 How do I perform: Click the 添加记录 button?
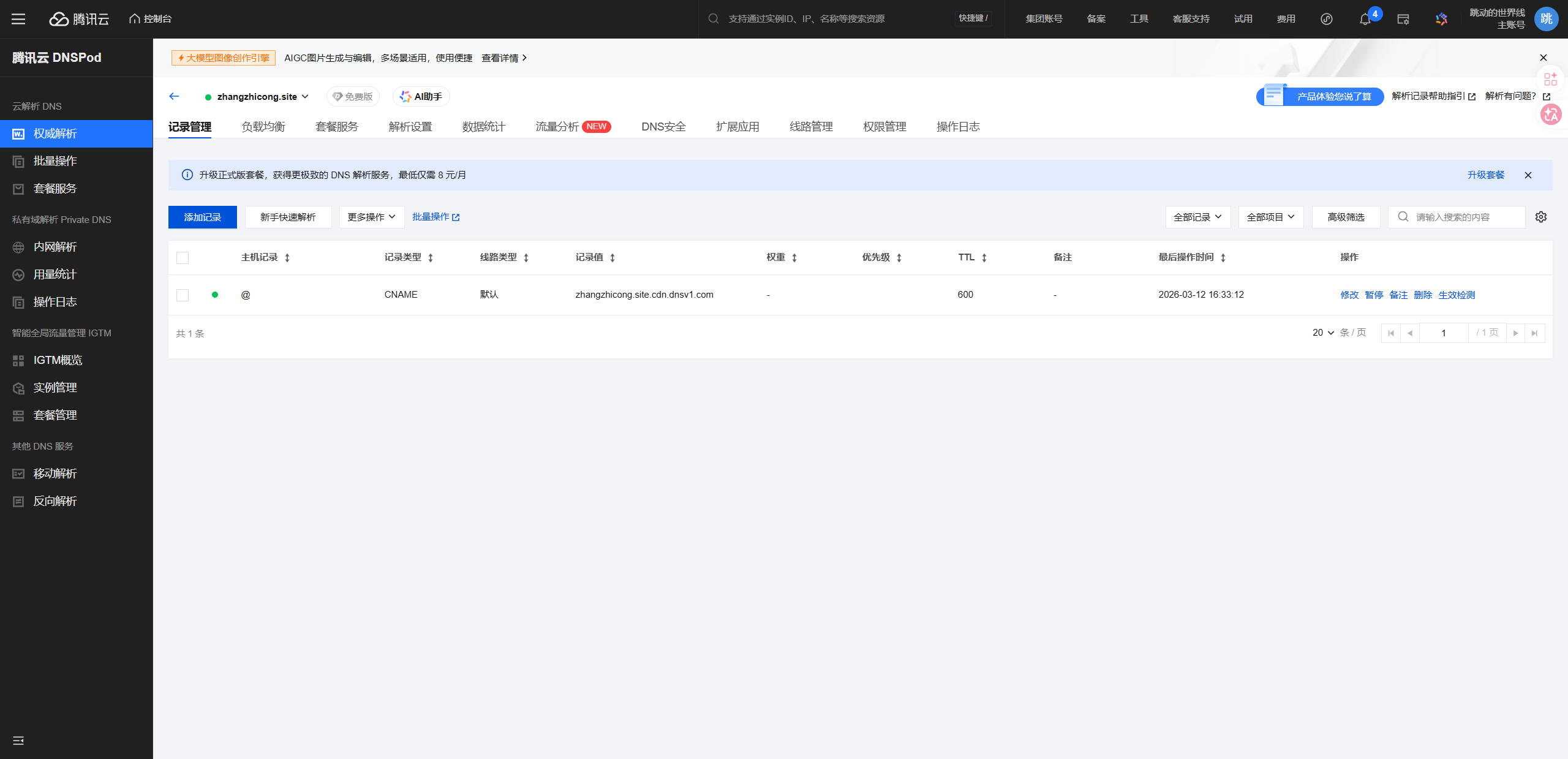click(x=202, y=217)
